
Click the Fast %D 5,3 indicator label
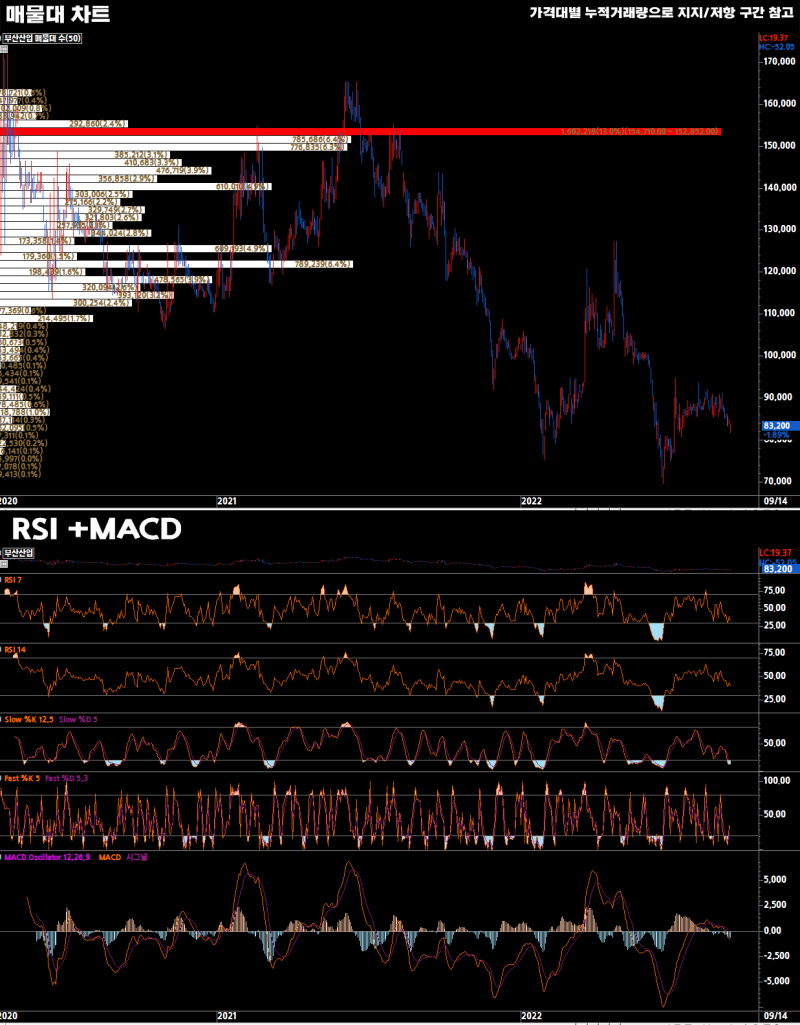click(67, 779)
